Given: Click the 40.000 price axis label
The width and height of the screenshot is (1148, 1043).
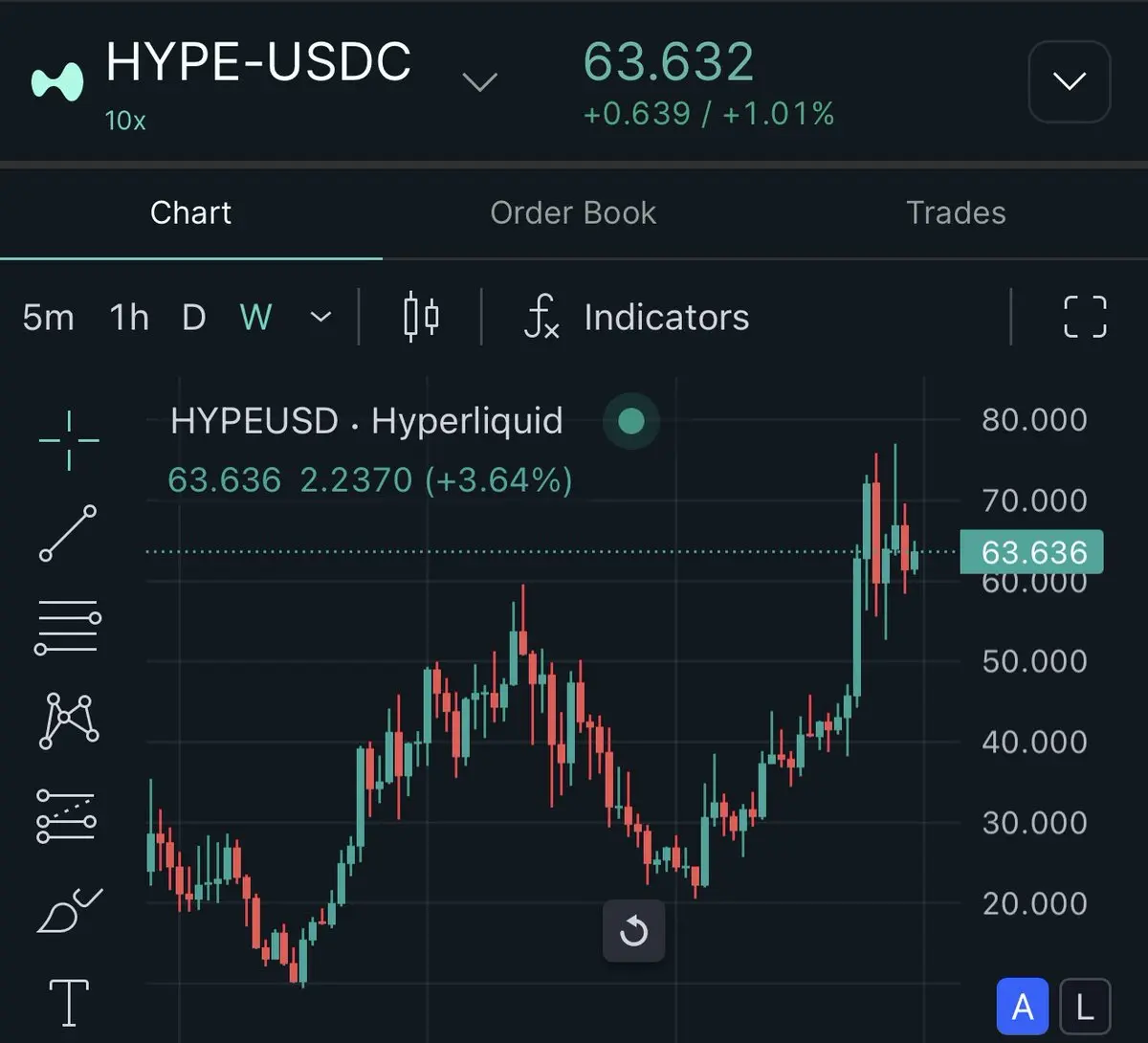Looking at the screenshot, I should tap(1034, 742).
